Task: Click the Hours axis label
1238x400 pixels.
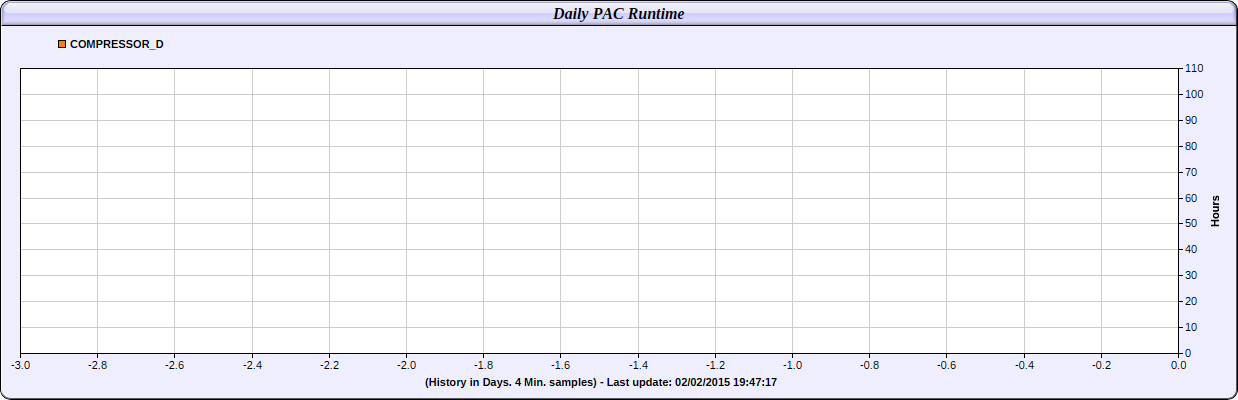Action: coord(1215,210)
